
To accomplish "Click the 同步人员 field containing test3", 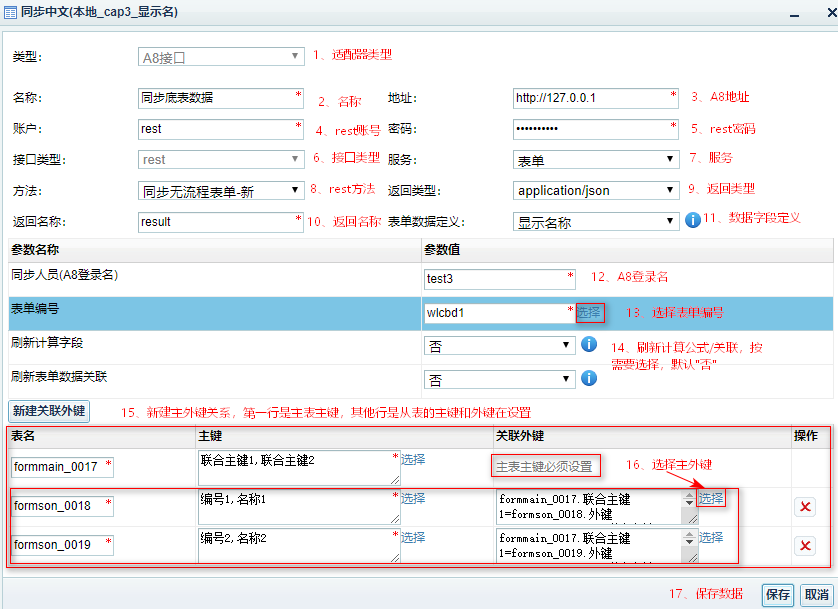I will pos(497,279).
